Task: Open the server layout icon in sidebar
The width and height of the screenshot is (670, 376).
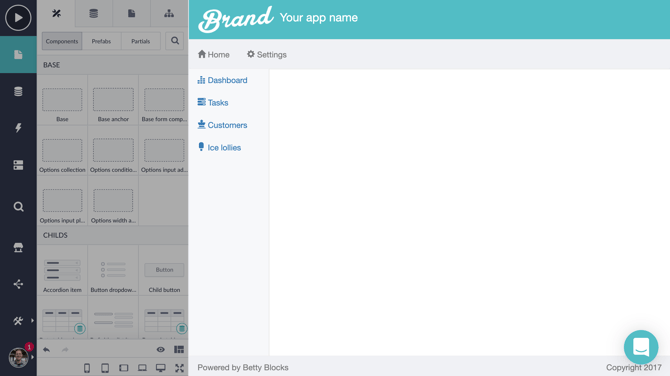Action: point(18,165)
